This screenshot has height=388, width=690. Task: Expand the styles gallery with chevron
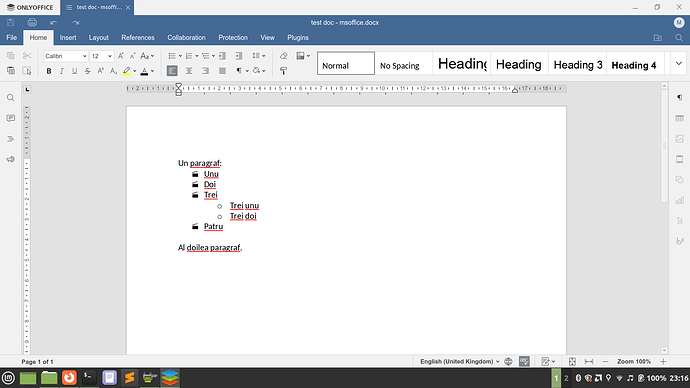pos(679,63)
